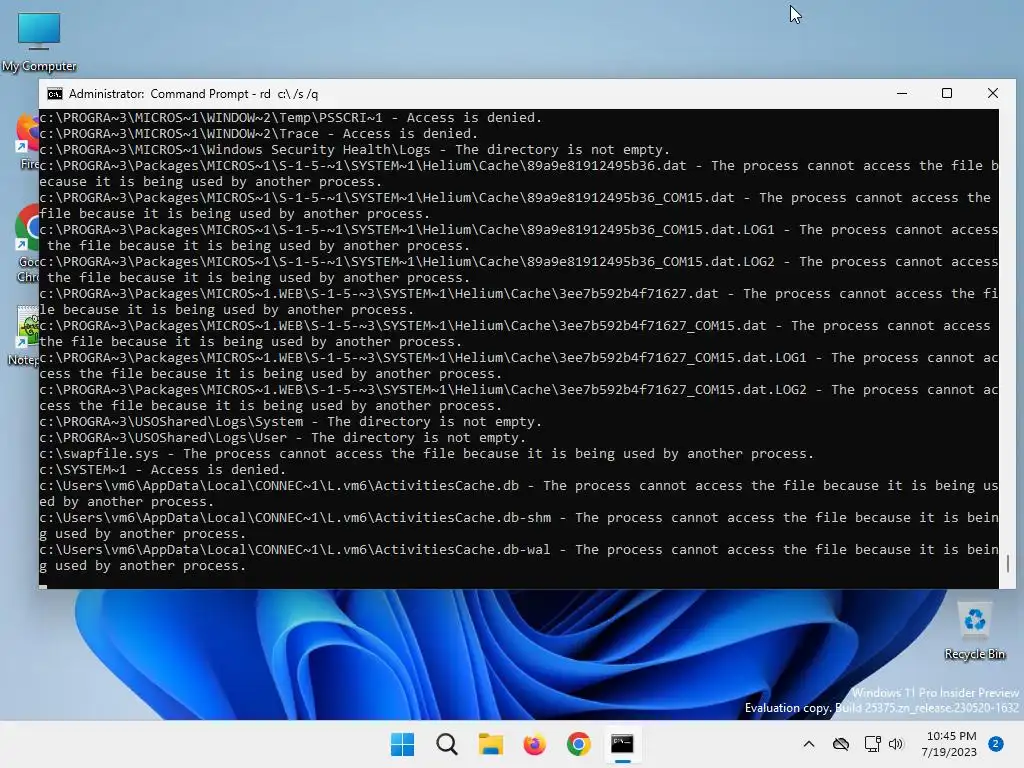
Task: Click the Command Prompt taskbar icon
Action: click(622, 744)
